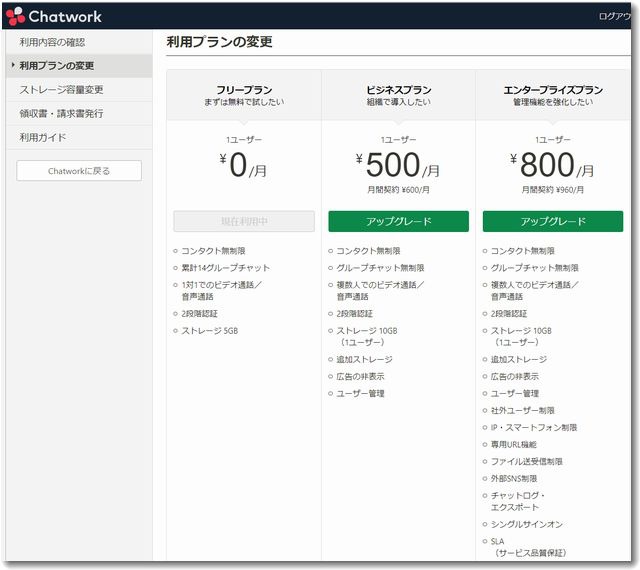
Task: Click the greyed-out 現在利用中 button
Action: coord(244,222)
